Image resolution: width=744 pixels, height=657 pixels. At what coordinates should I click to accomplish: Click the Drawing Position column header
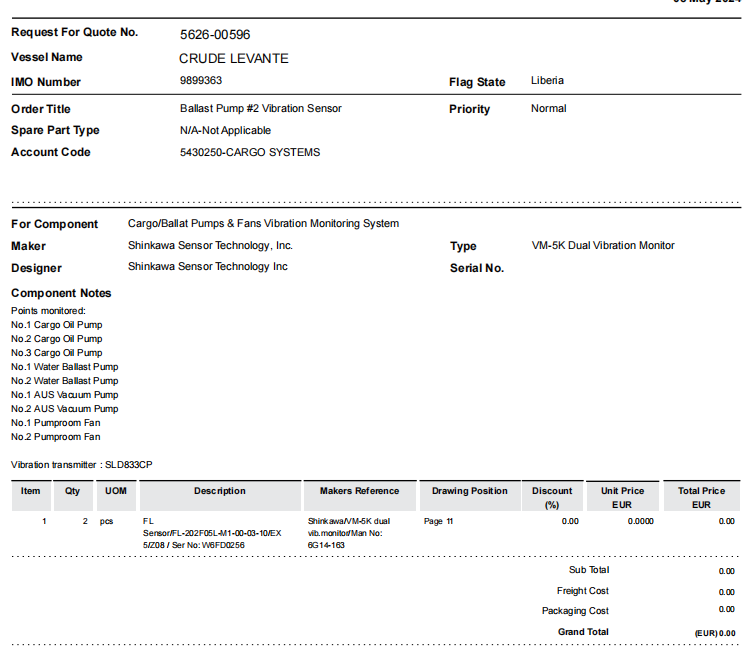click(x=470, y=491)
